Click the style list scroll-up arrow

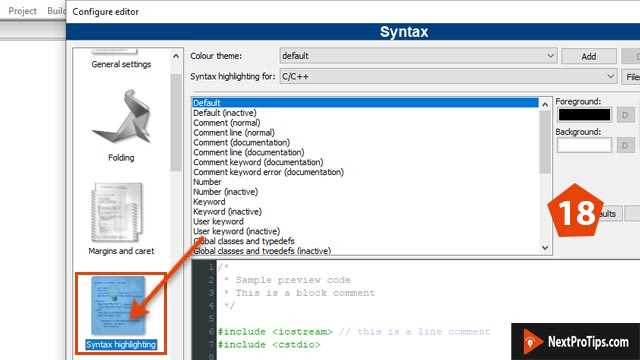coord(545,105)
